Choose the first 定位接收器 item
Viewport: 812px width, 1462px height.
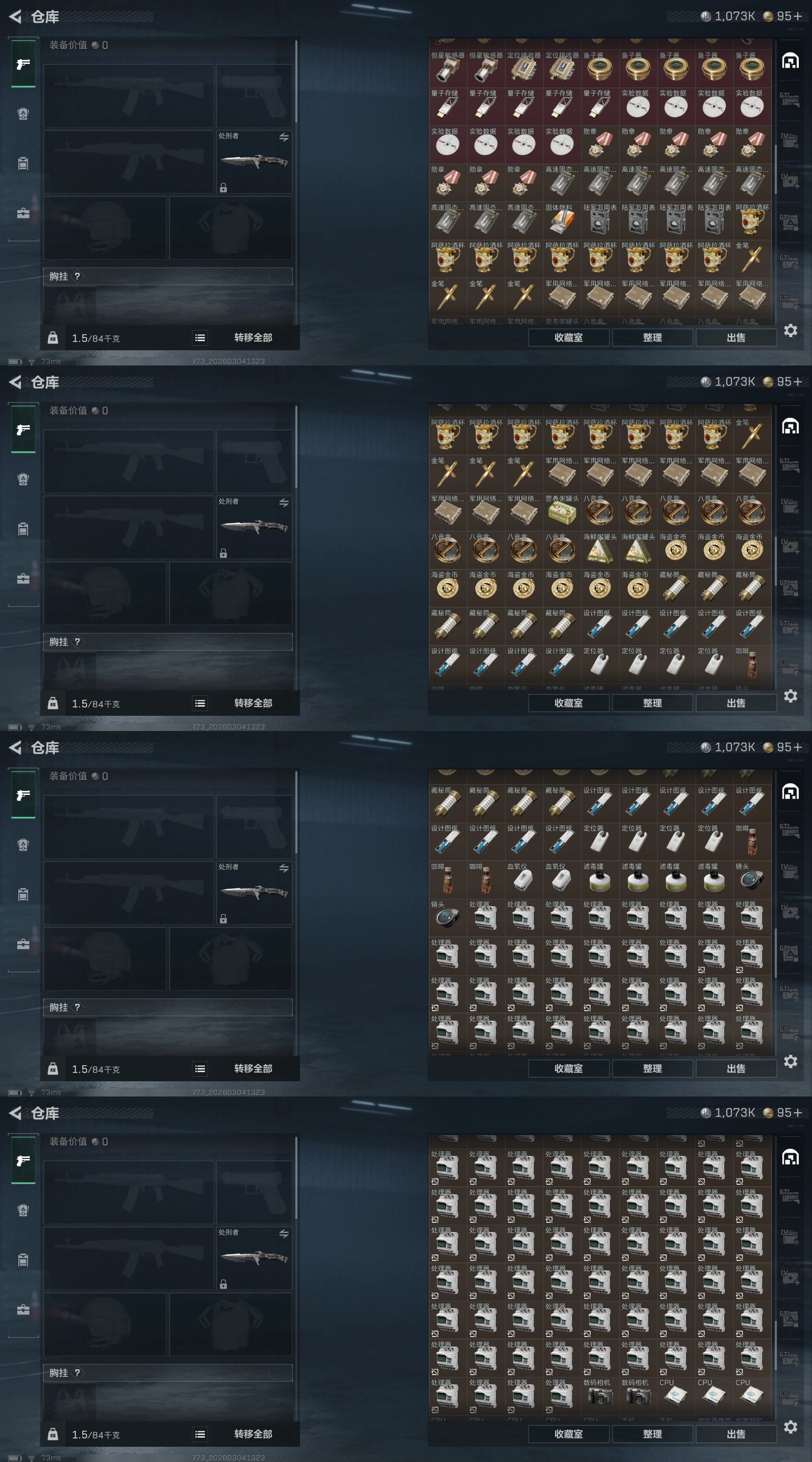524,69
